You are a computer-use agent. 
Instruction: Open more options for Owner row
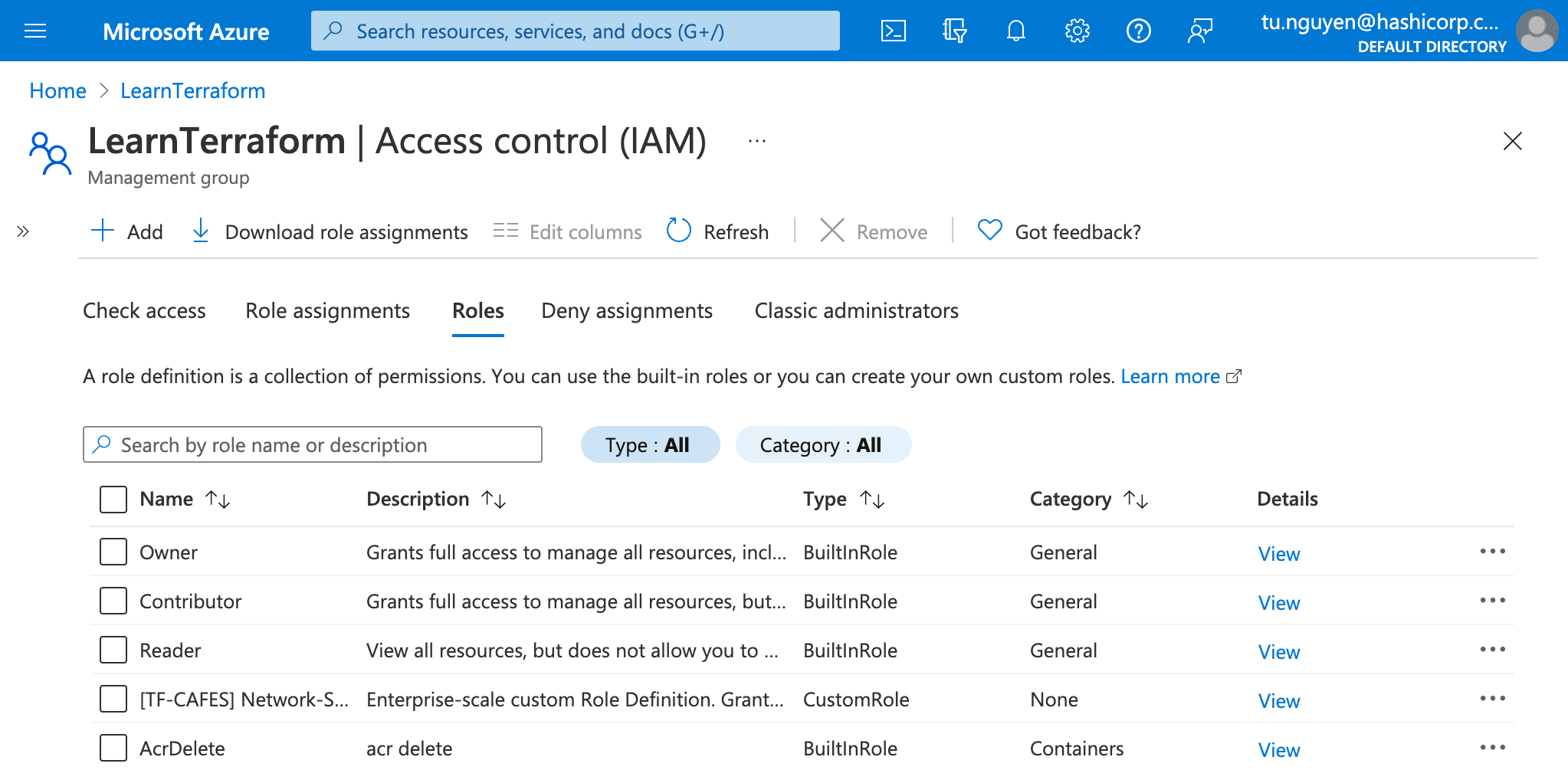(1493, 551)
